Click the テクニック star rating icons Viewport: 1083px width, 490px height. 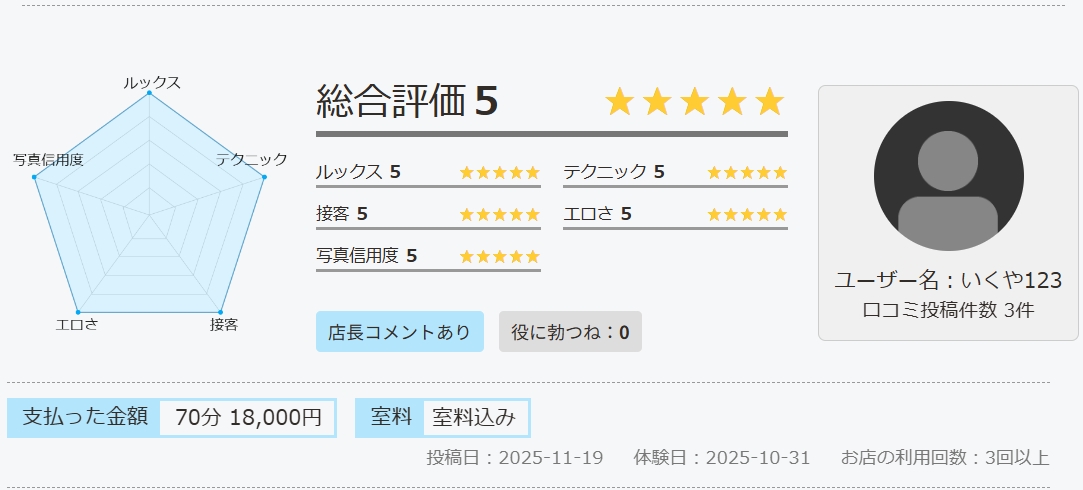747,172
